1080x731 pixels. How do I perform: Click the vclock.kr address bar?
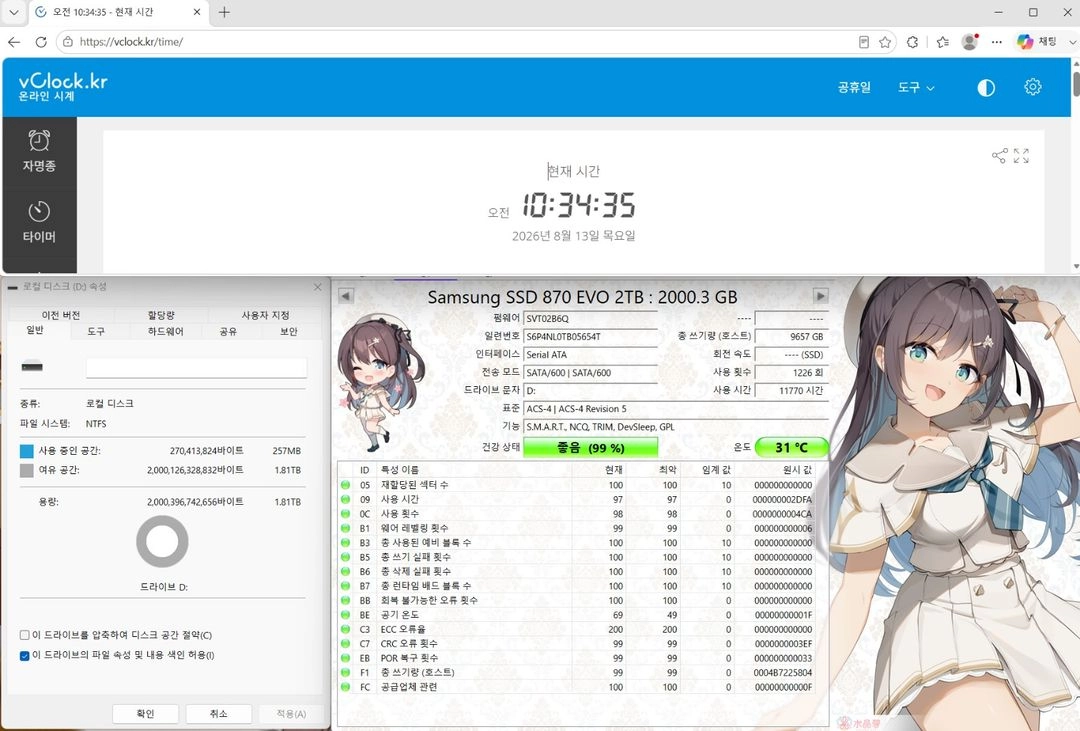pyautogui.click(x=455, y=42)
